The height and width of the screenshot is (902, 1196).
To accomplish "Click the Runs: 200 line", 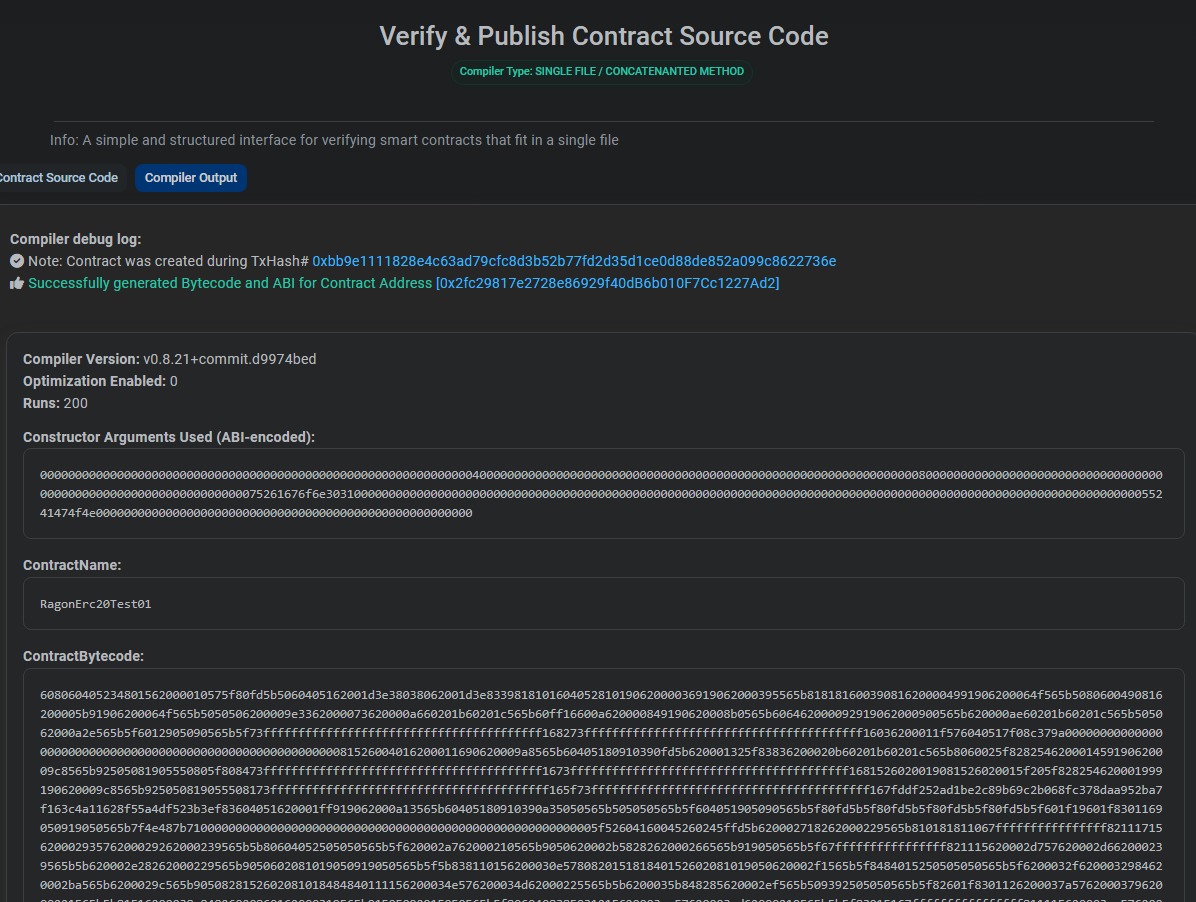I will [x=55, y=403].
